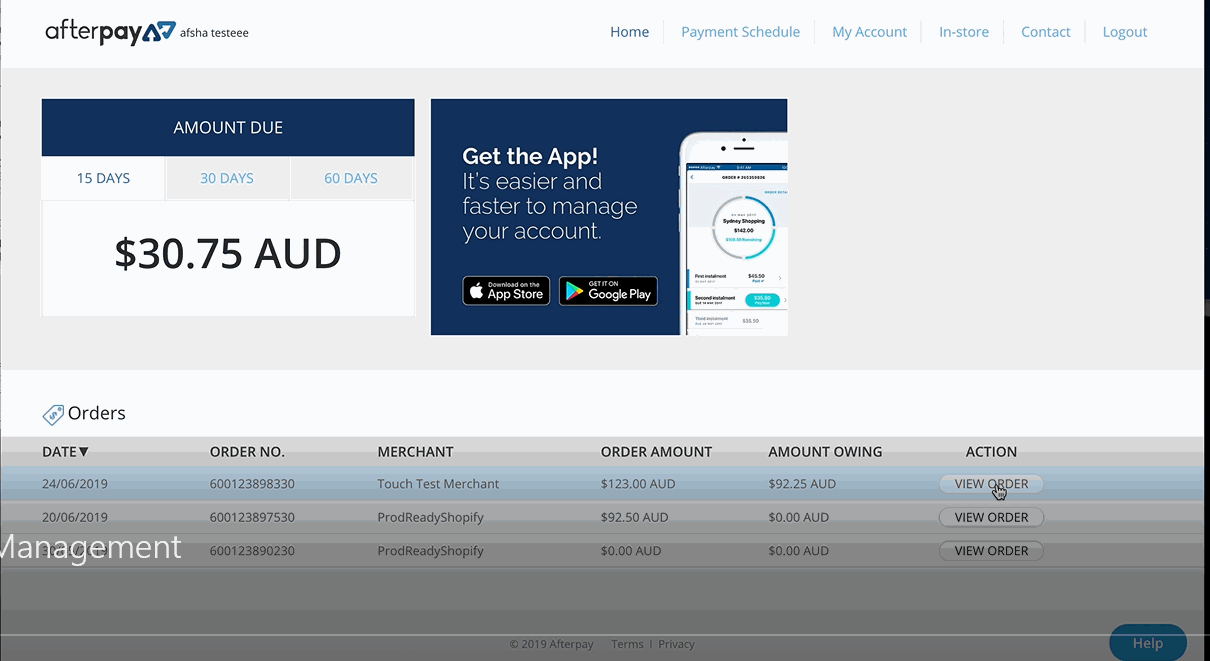Open the Help widget button

point(1148,643)
